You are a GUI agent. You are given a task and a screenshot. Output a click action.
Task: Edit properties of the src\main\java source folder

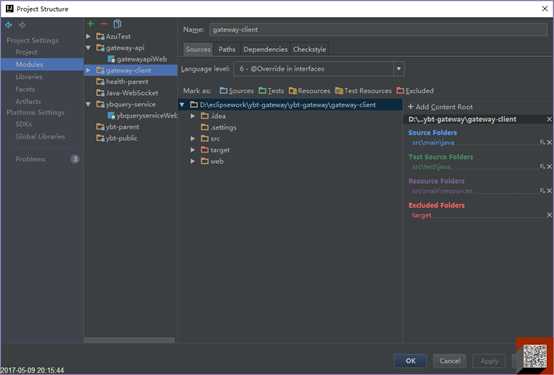point(542,142)
